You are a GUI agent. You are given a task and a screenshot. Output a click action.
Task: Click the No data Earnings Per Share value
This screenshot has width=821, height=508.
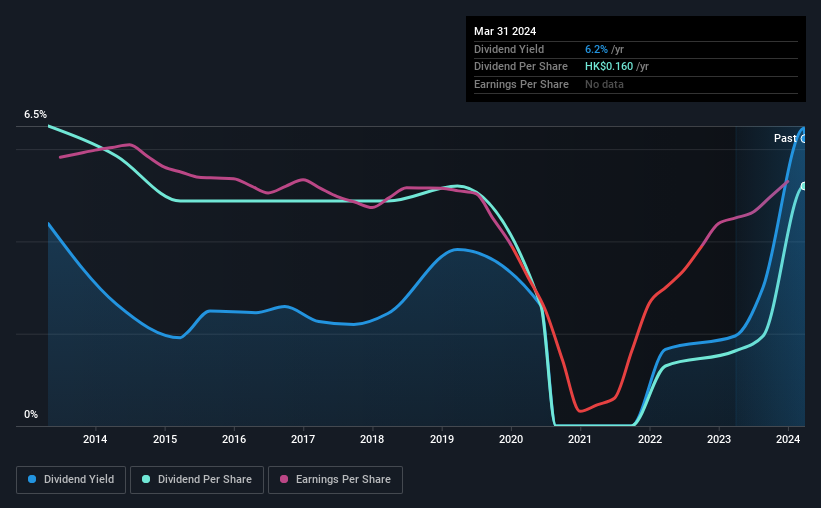pos(604,84)
